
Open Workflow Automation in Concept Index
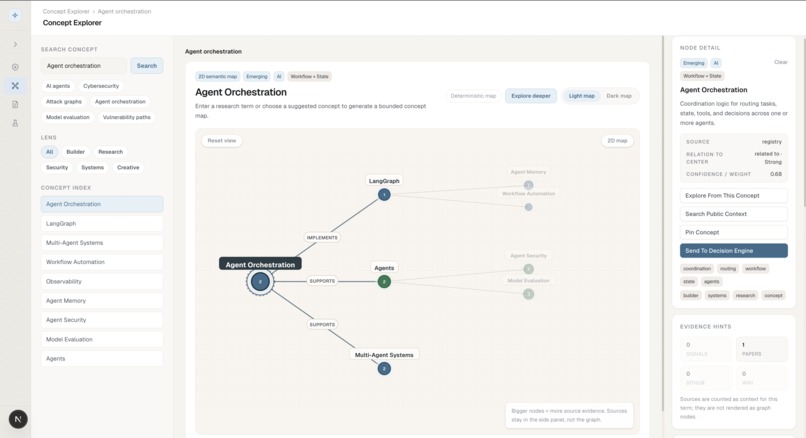click(x=102, y=262)
